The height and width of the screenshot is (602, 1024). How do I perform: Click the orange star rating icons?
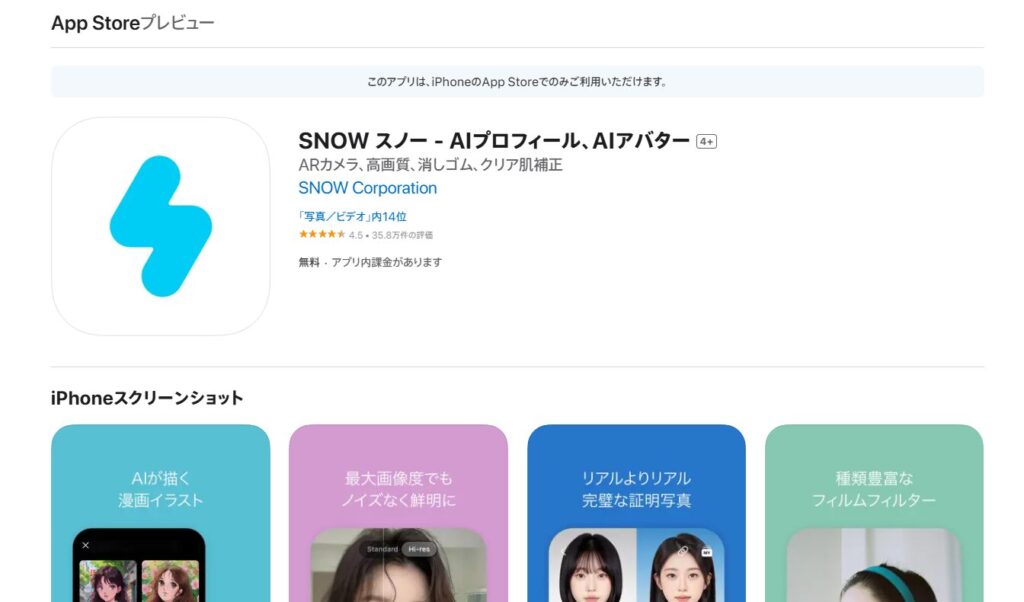[x=322, y=234]
